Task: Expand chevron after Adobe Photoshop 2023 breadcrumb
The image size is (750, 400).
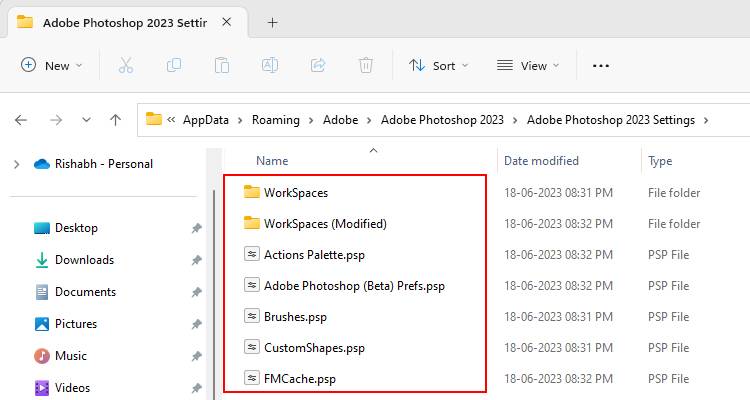Action: pos(515,120)
